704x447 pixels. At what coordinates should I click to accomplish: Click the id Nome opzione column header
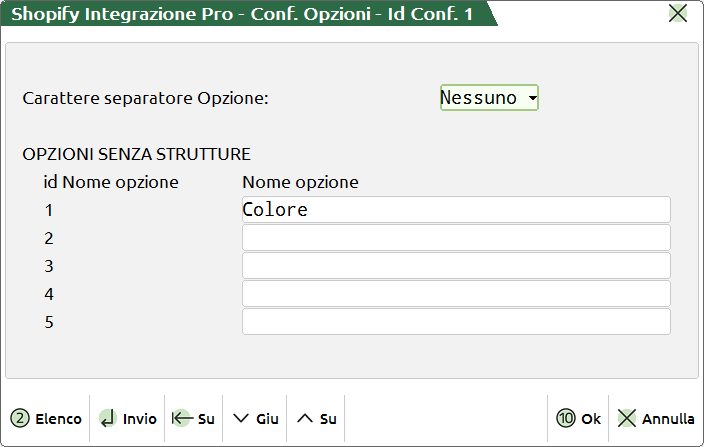111,182
